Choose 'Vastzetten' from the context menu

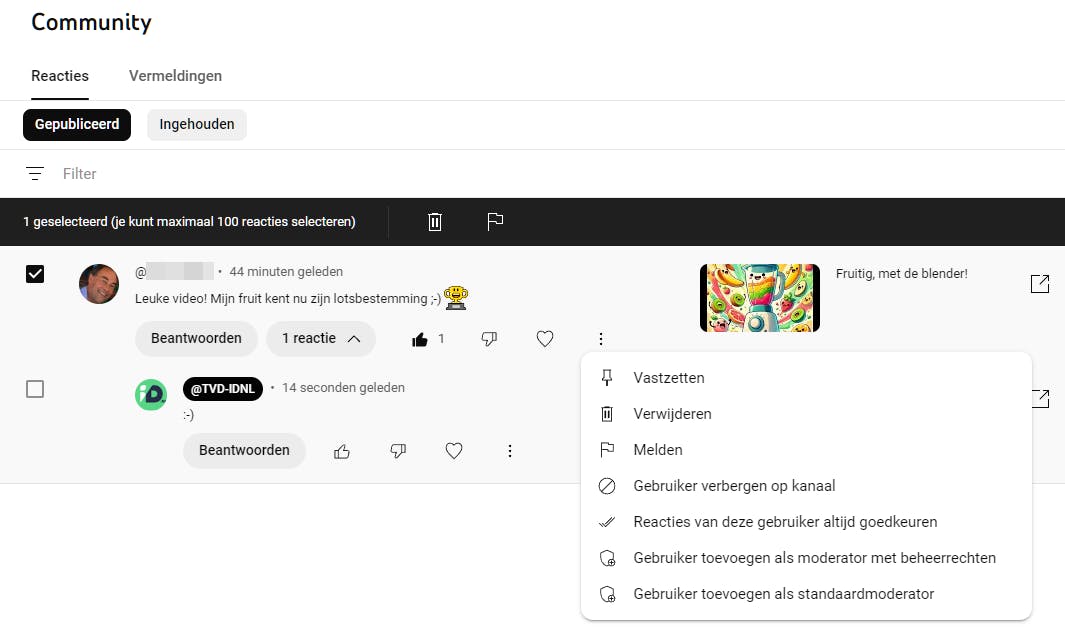click(x=668, y=378)
